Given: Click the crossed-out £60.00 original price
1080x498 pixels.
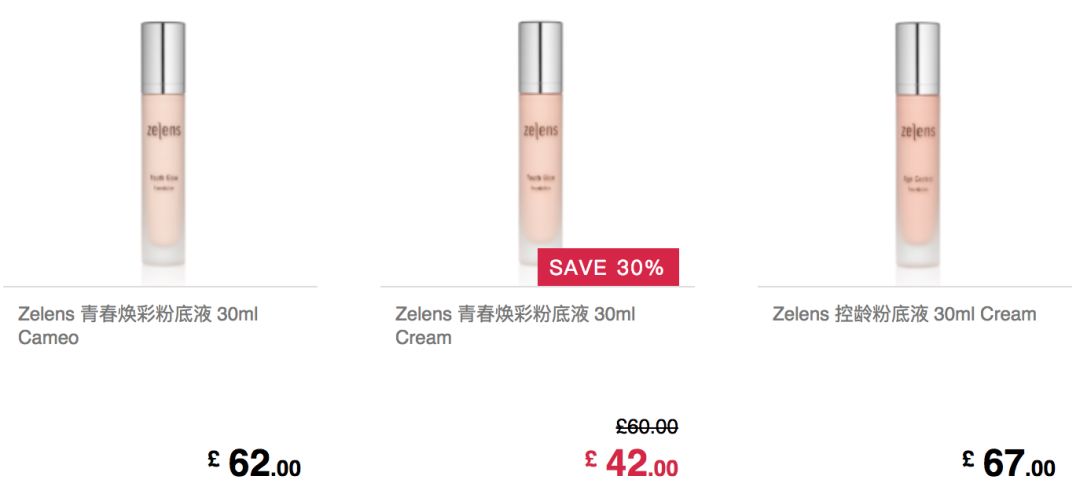Looking at the screenshot, I should 647,427.
